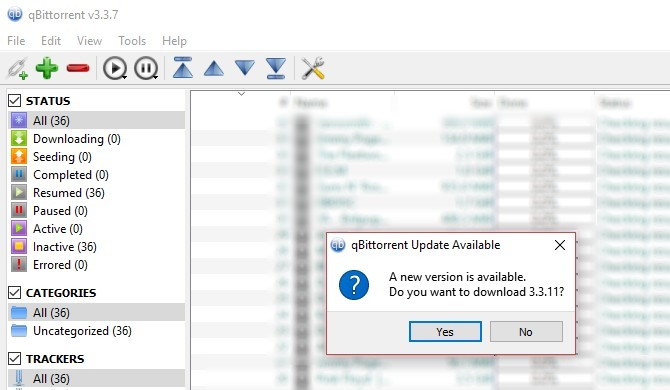This screenshot has width=670, height=390.
Task: Click the Decrease priority down arrow
Action: pyautogui.click(x=245, y=68)
